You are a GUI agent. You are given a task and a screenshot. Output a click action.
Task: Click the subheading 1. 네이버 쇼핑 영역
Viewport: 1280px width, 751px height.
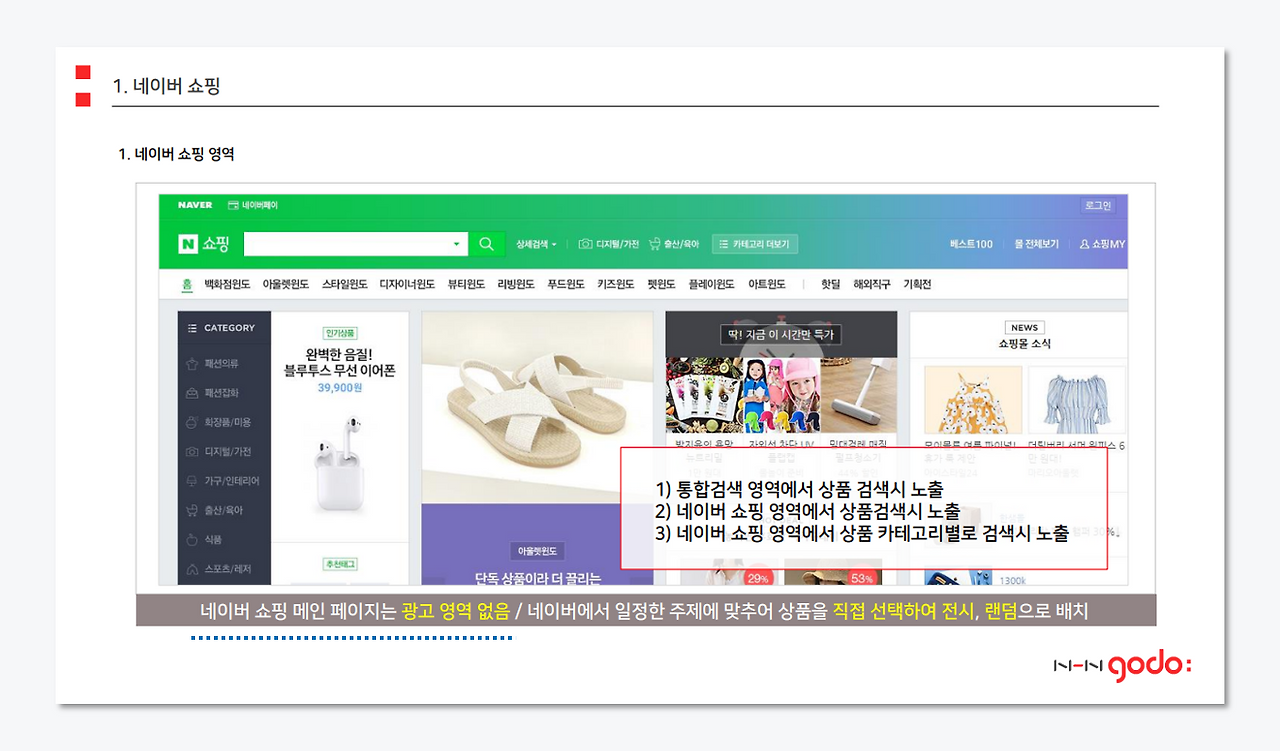(x=176, y=154)
